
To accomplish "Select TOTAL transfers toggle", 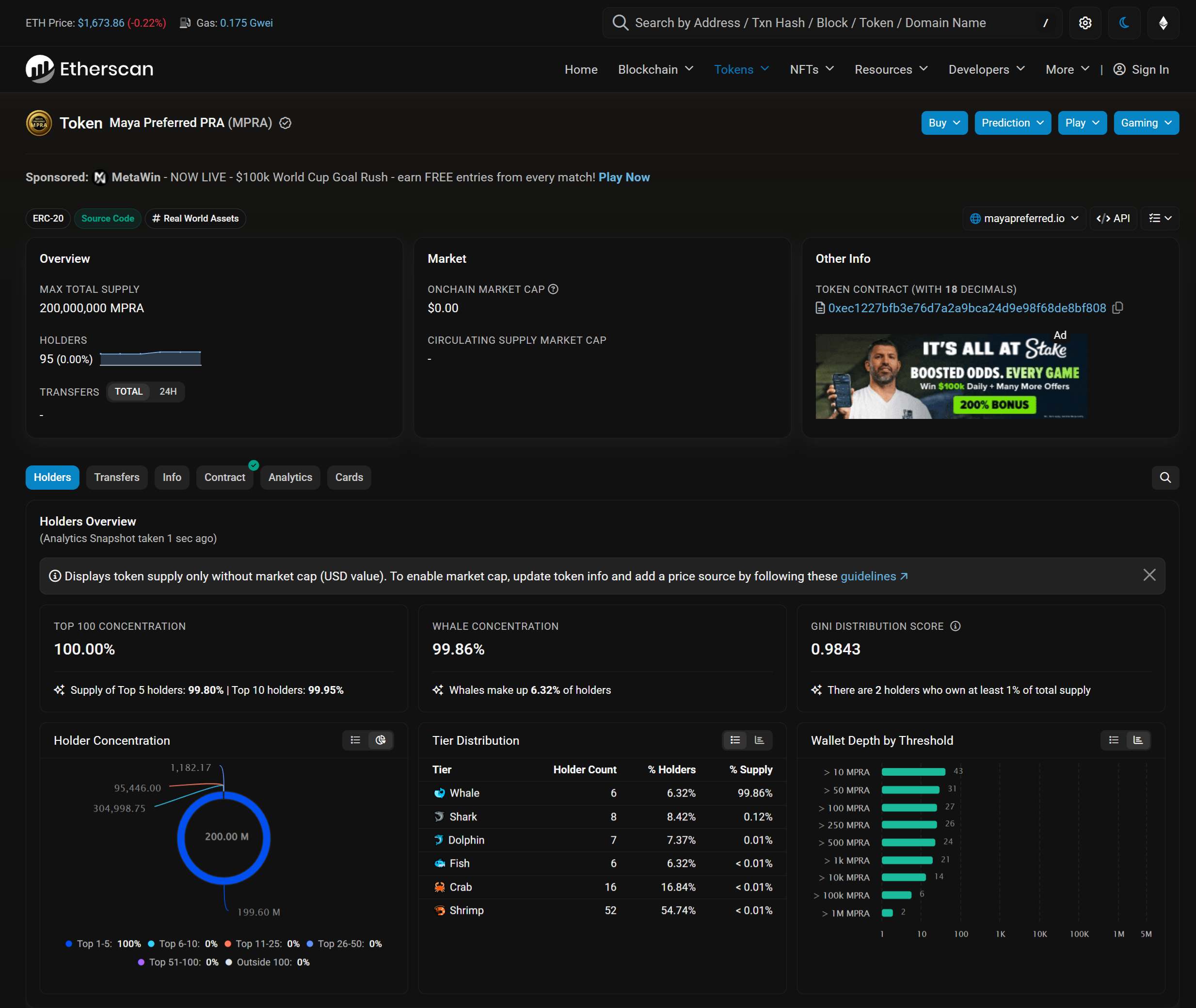I will coord(128,392).
